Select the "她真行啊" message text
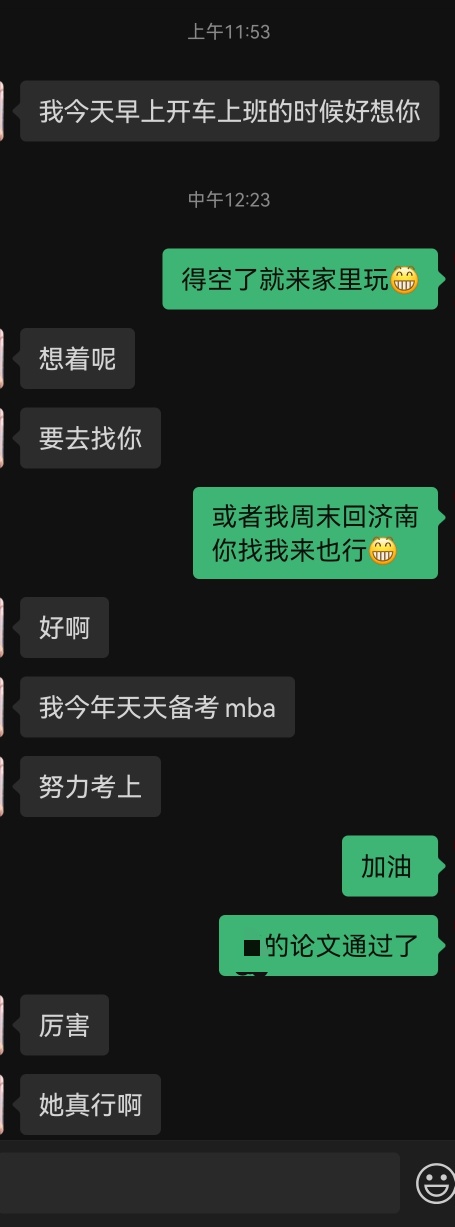 (x=90, y=1105)
